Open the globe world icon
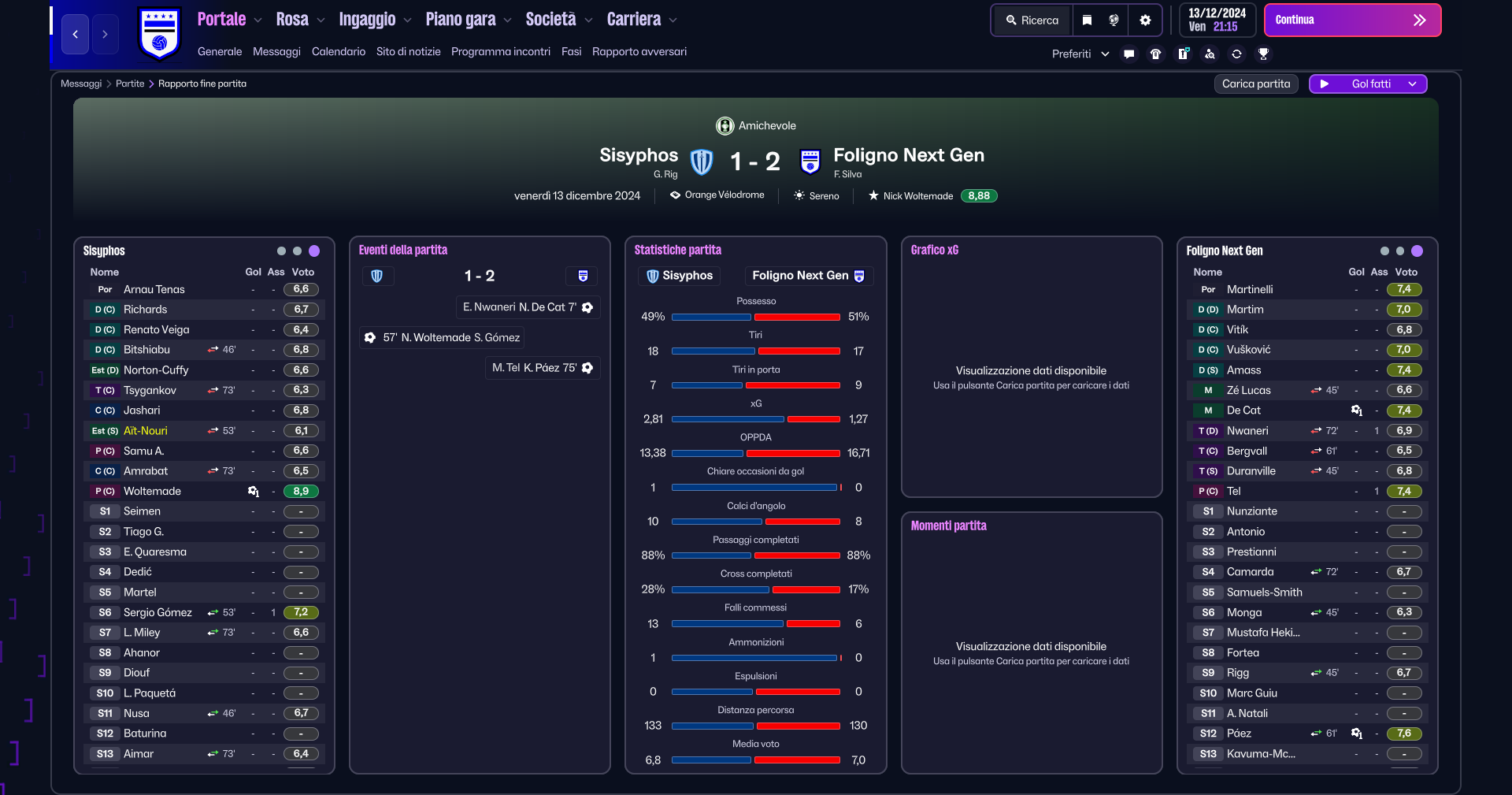 point(1114,20)
